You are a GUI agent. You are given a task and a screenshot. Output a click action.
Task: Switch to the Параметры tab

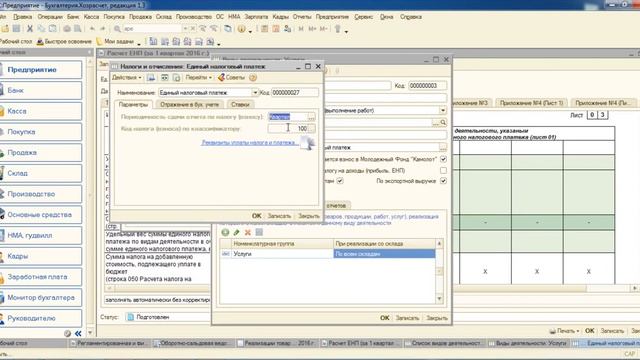point(133,104)
